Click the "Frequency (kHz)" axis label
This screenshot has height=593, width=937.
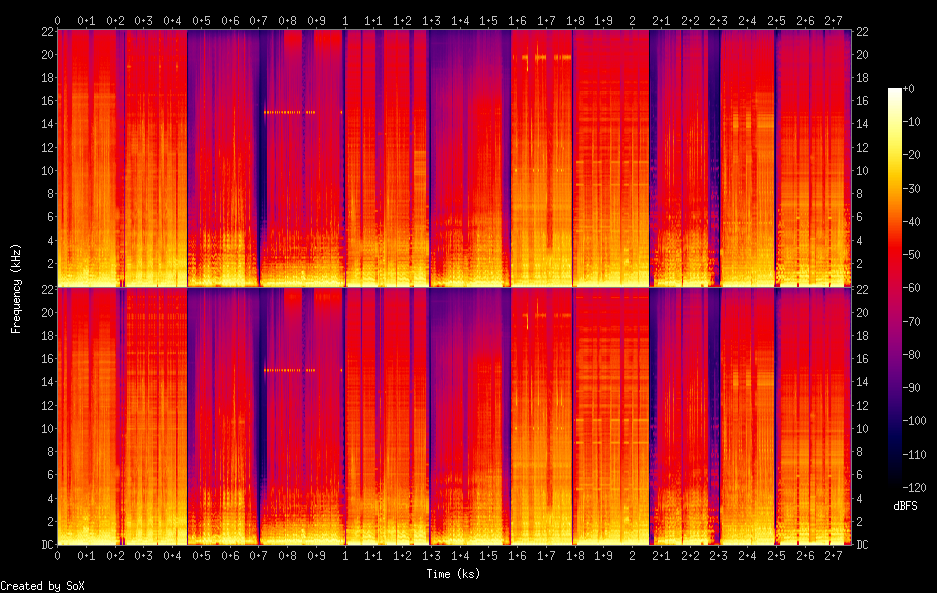click(x=16, y=288)
